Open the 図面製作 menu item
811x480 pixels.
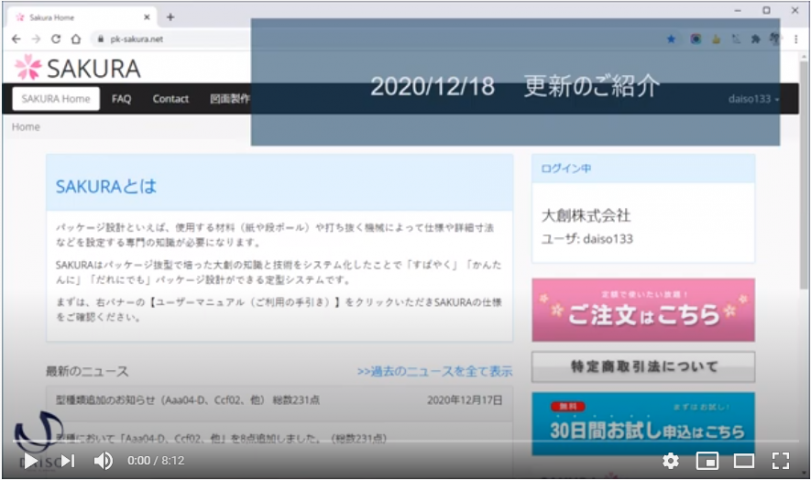230,99
